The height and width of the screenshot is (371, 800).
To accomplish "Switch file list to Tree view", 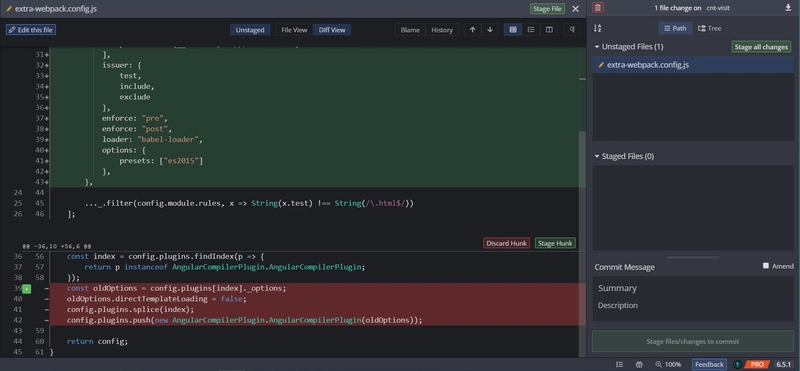I will click(x=709, y=29).
